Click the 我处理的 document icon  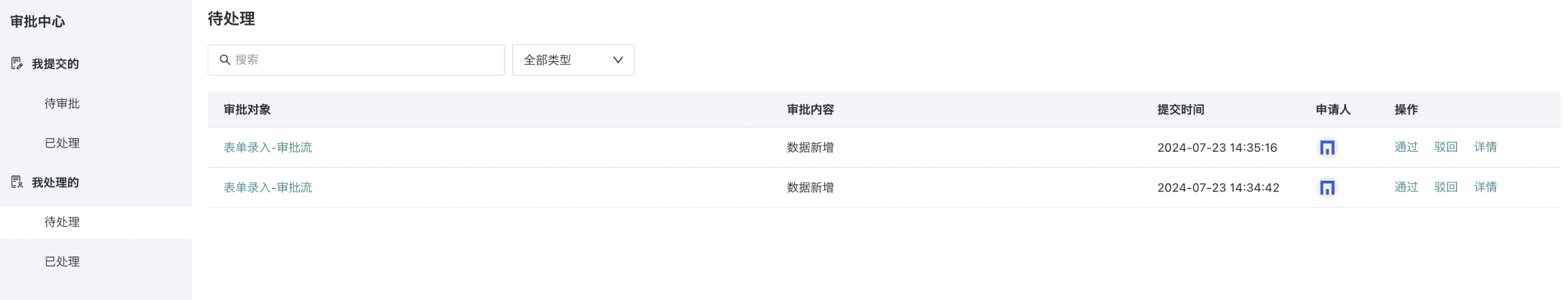point(17,182)
